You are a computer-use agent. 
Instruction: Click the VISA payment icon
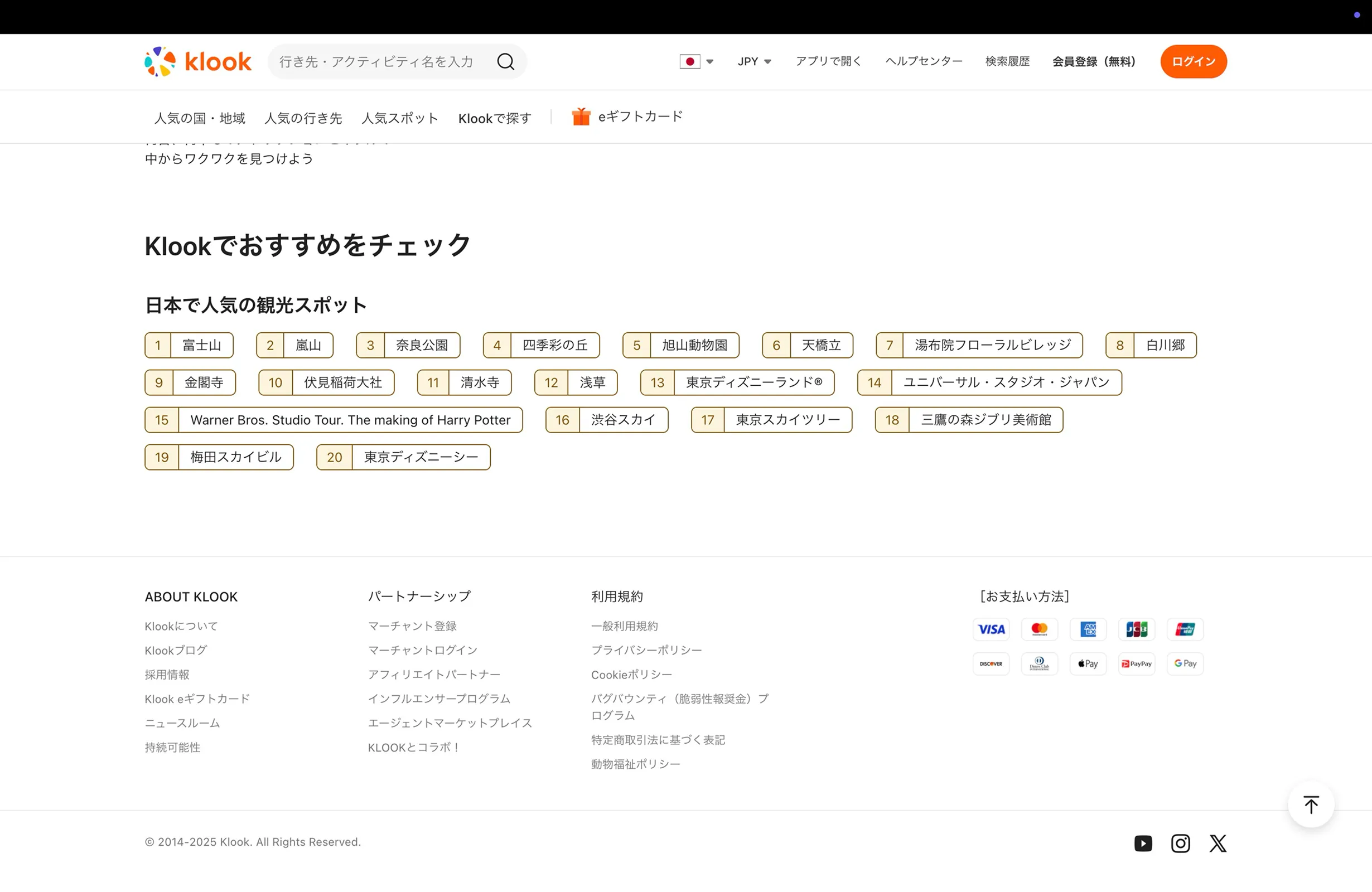point(991,629)
